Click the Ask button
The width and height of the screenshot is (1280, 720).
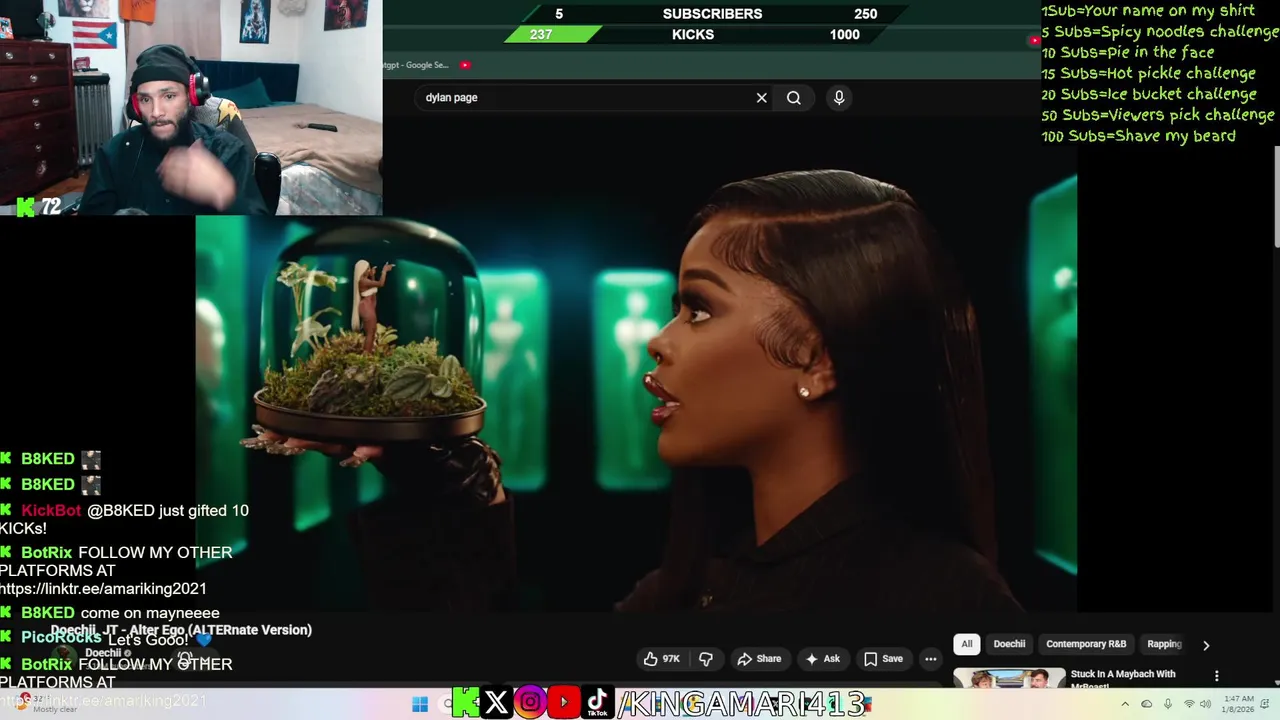coord(822,659)
